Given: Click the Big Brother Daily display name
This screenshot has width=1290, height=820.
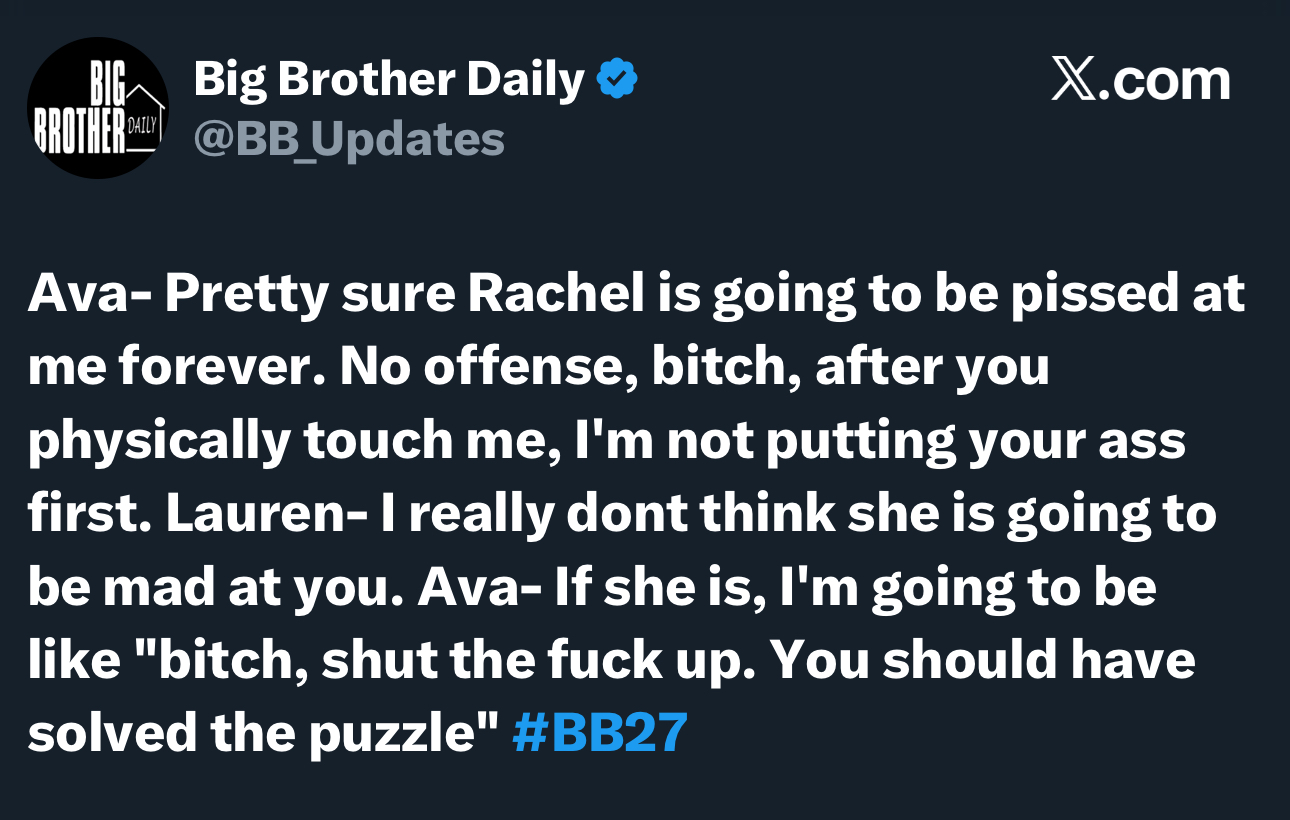Looking at the screenshot, I should coord(389,79).
